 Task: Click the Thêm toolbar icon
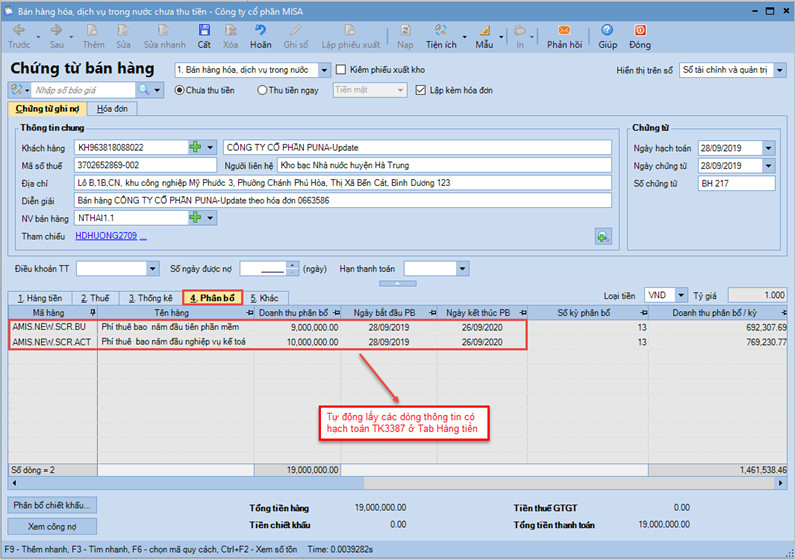pos(93,36)
